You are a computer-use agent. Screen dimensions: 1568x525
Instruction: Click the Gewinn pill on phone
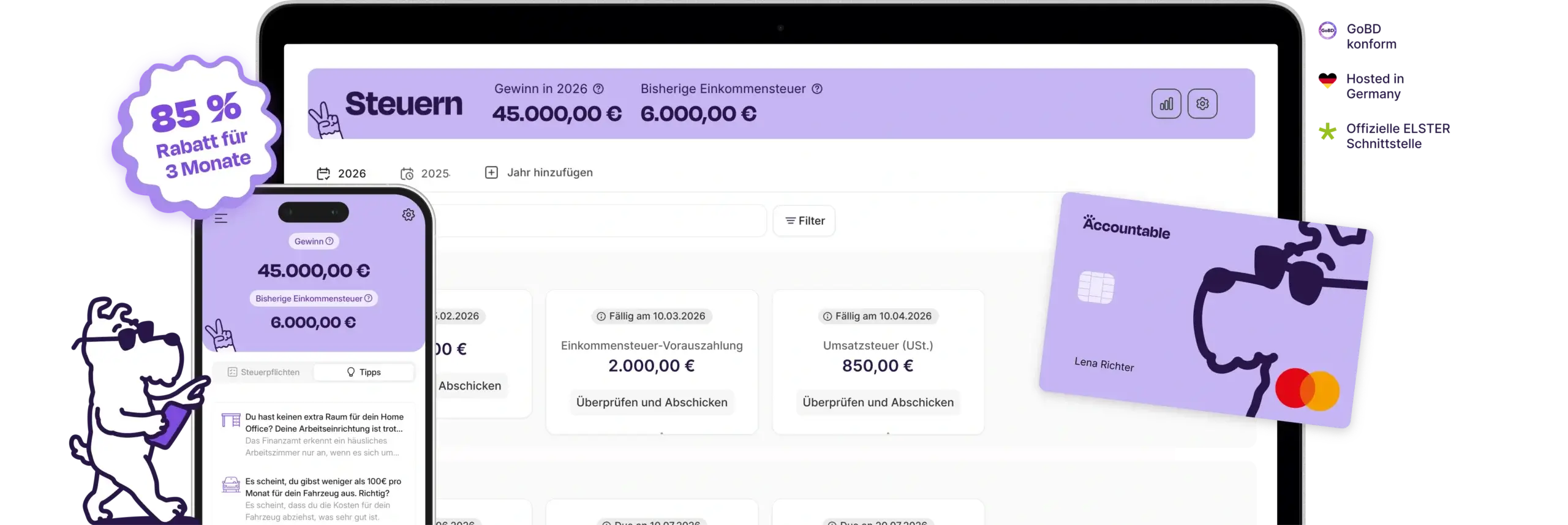pyautogui.click(x=314, y=241)
